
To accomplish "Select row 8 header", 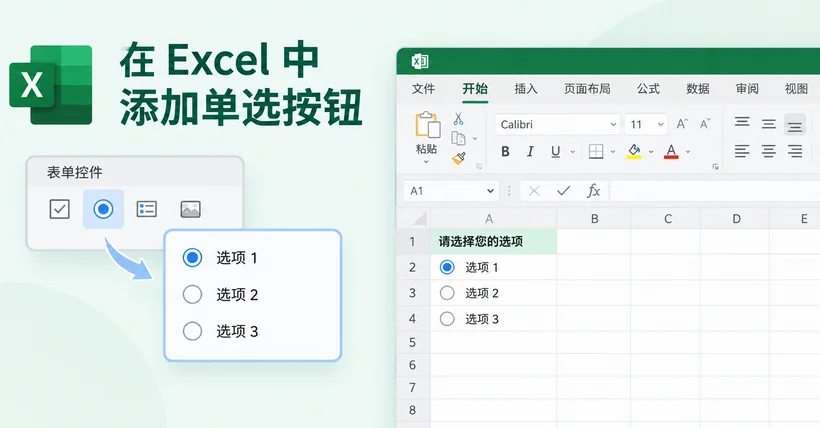I will coord(413,410).
